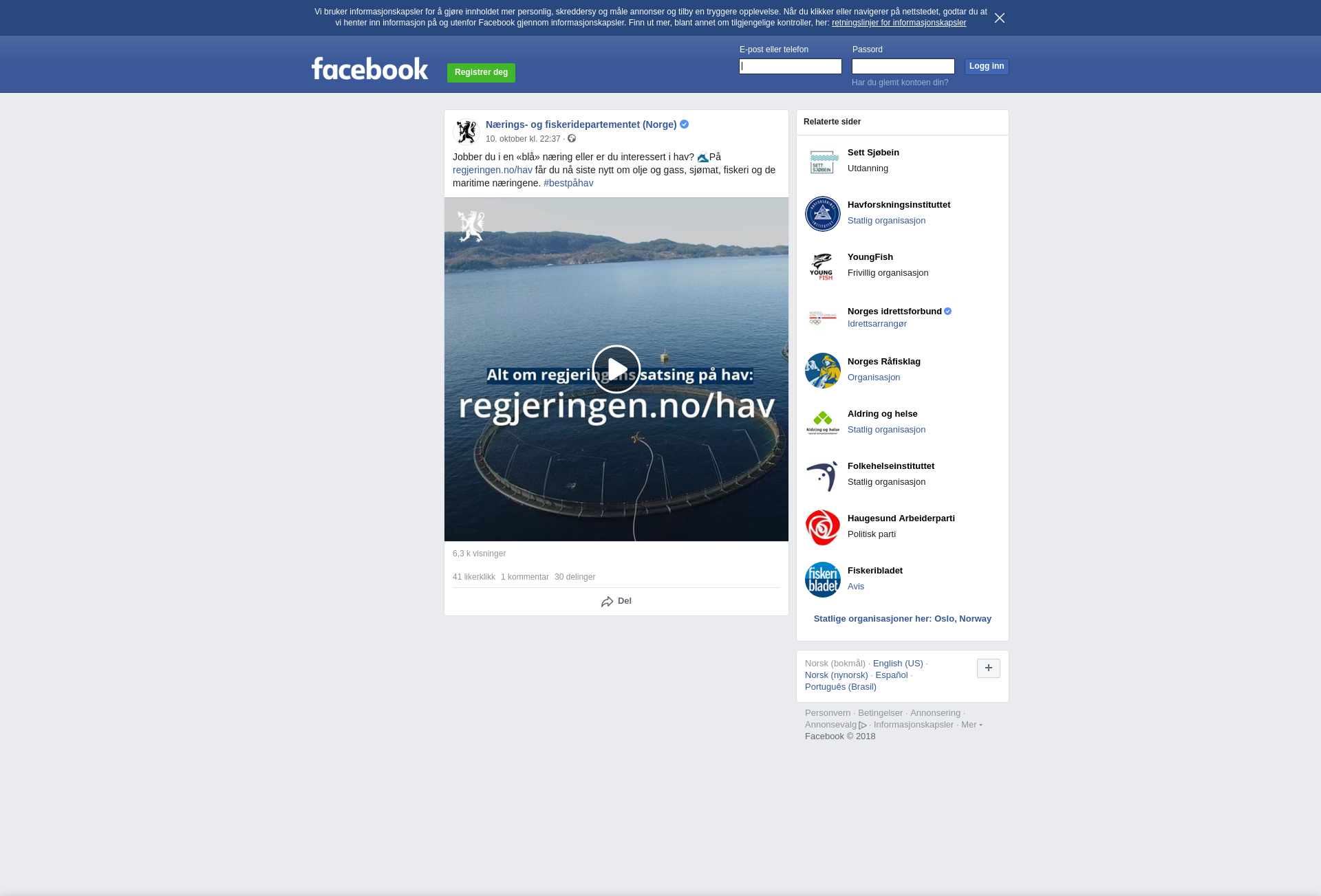Click the plus button for more languages

tap(989, 668)
